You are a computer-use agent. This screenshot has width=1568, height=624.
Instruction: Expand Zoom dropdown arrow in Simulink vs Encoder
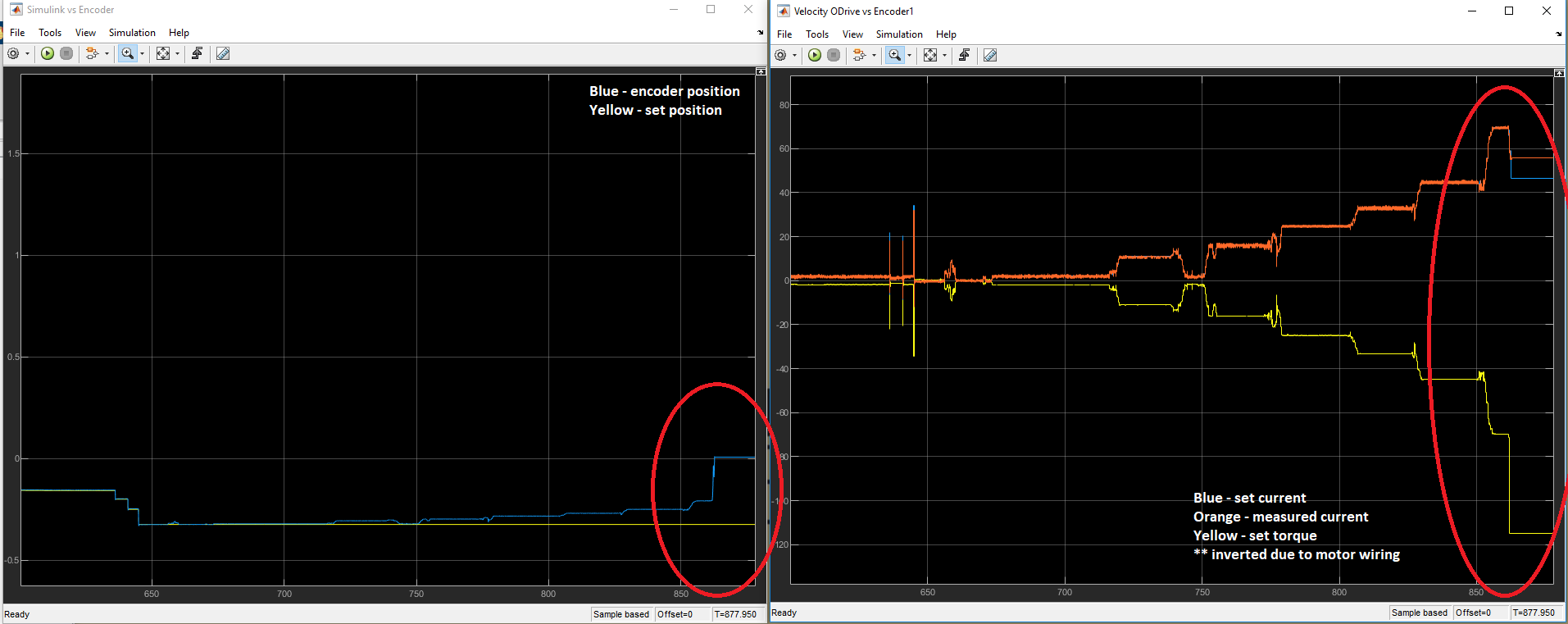tap(142, 54)
